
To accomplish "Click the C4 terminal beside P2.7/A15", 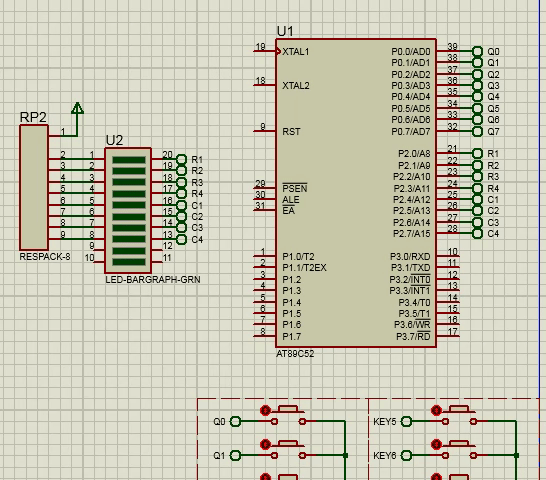I will pyautogui.click(x=477, y=233).
